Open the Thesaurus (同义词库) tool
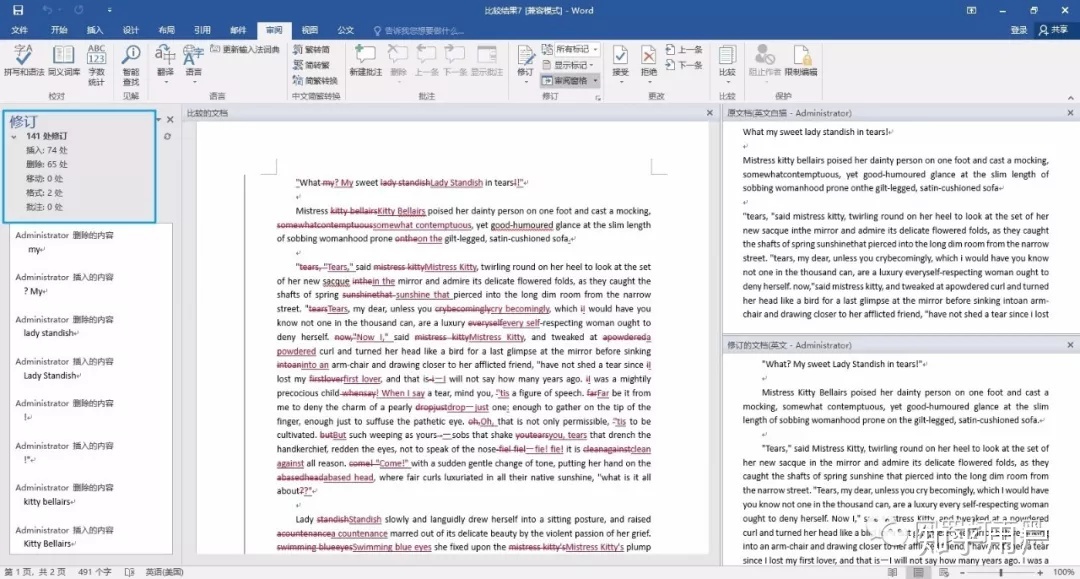Screen dimensions: 1080x579 point(63,60)
